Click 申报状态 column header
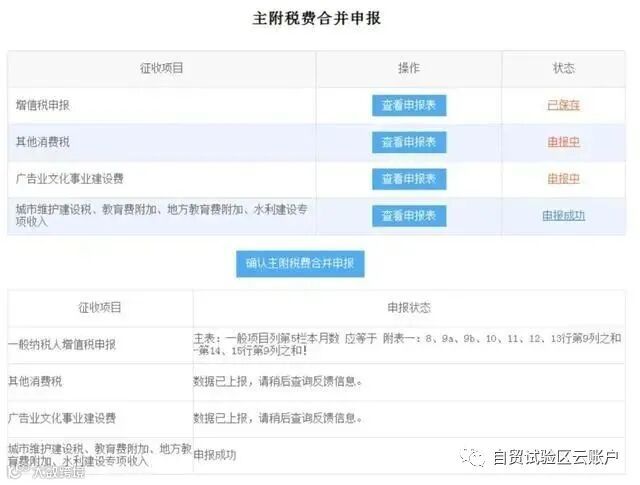The width and height of the screenshot is (640, 485). (409, 307)
